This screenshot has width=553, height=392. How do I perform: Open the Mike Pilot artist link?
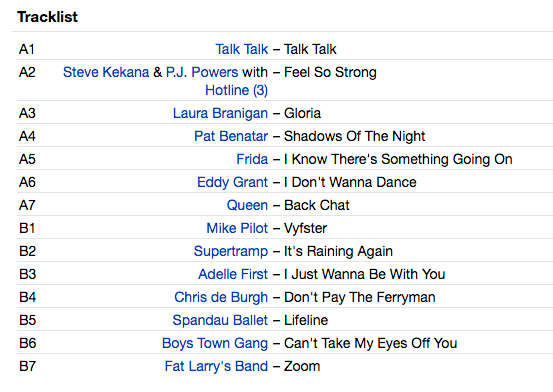pos(237,228)
